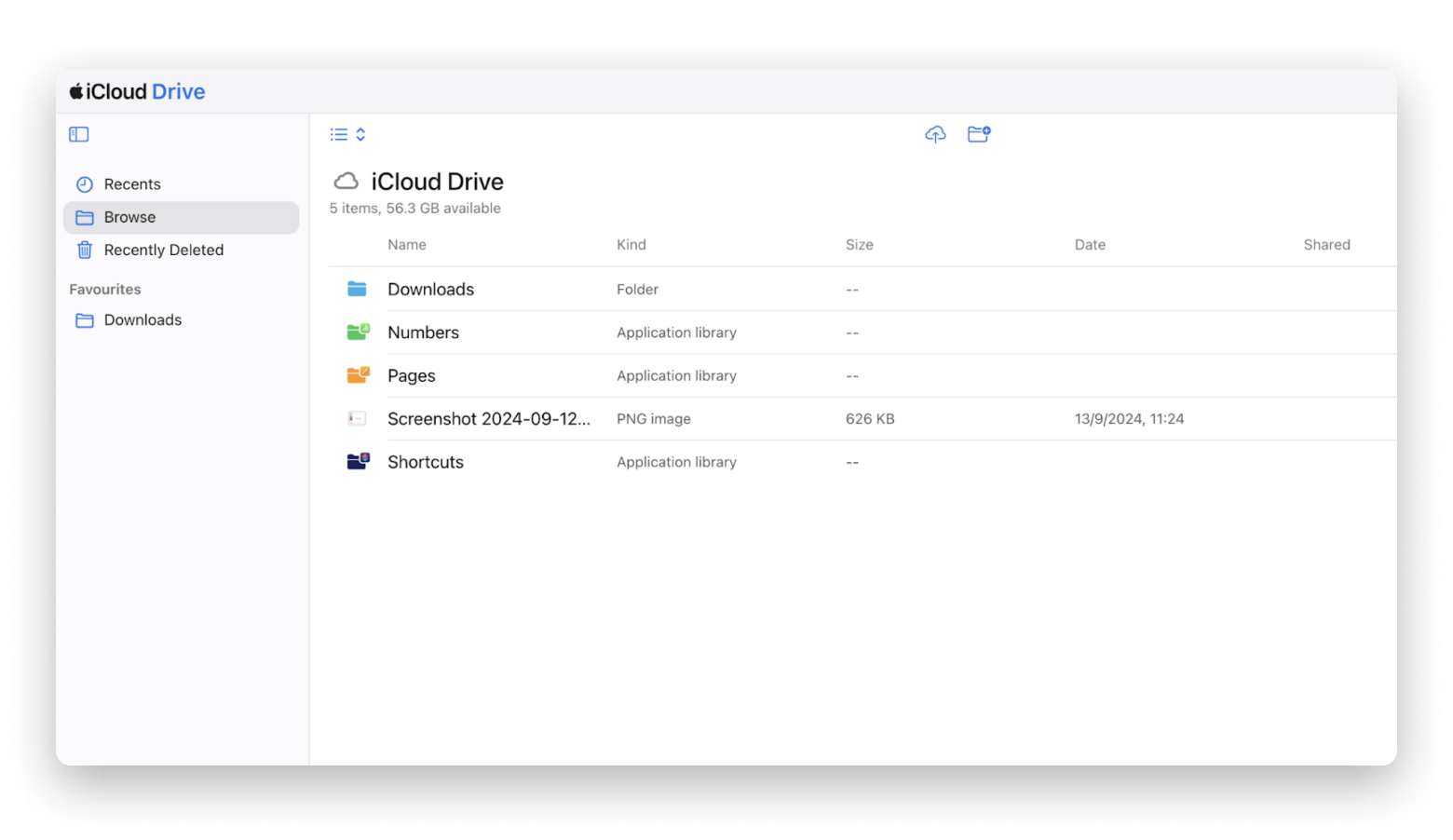1453x840 pixels.
Task: Sort by the Shared column header
Action: [1326, 245]
